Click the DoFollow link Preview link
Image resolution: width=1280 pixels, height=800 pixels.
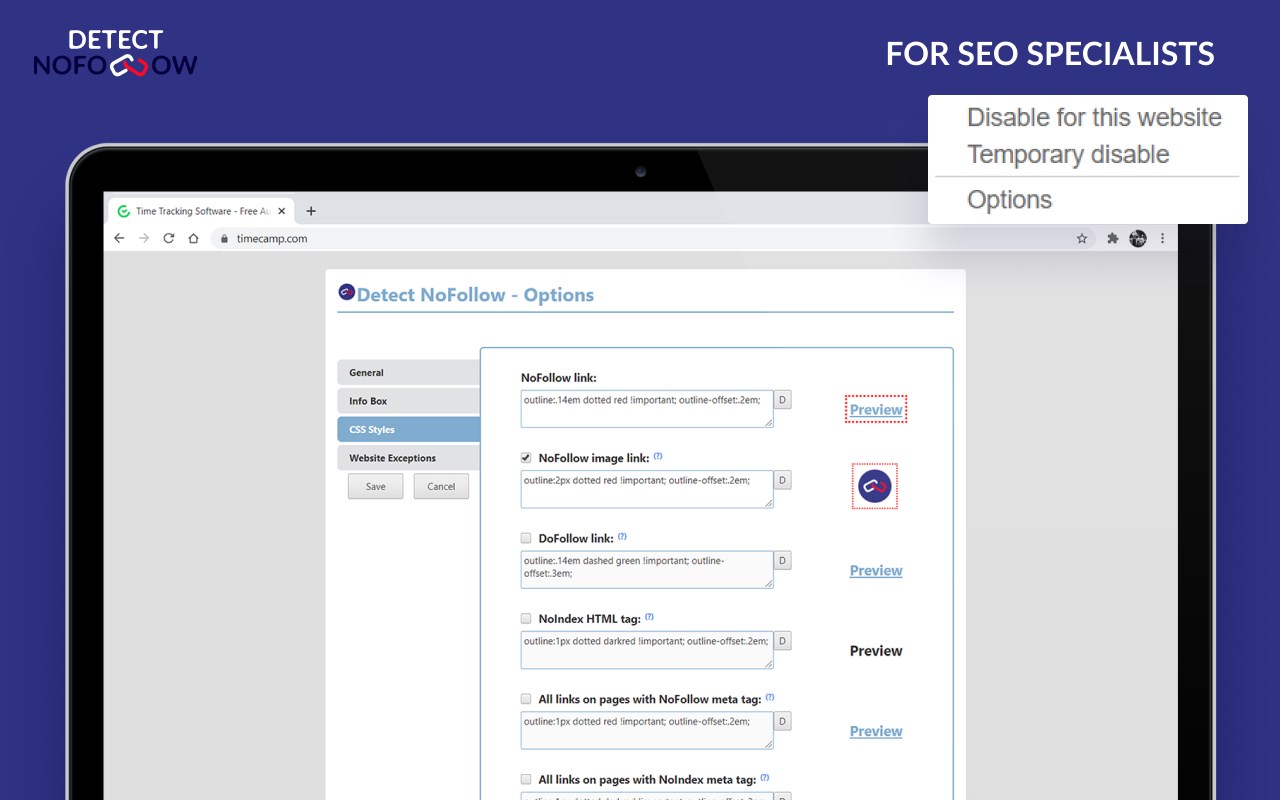pos(876,571)
